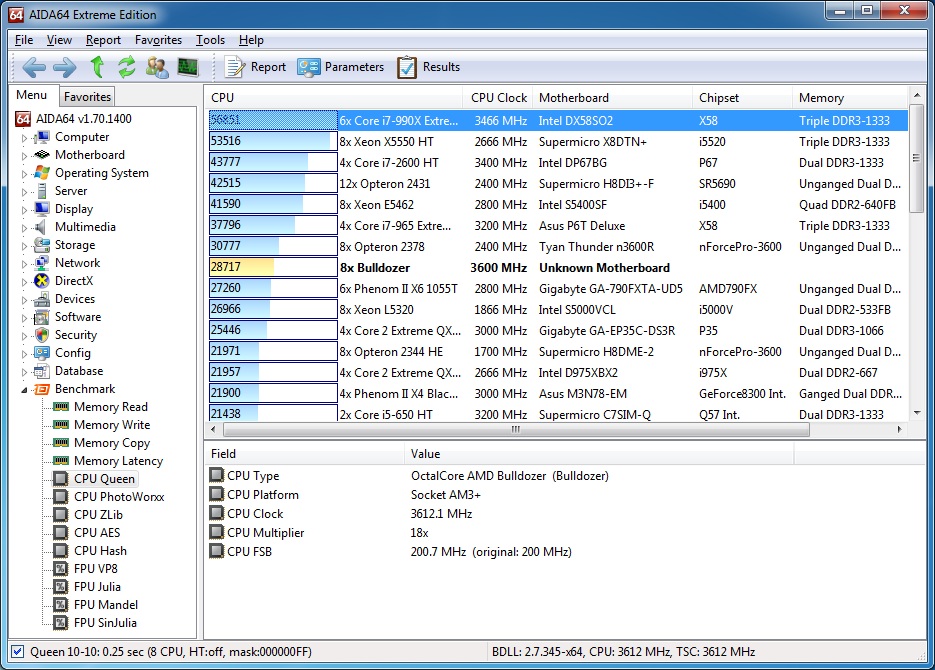This screenshot has height=670, width=935.
Task: Open benchmark Results
Action: tap(428, 67)
